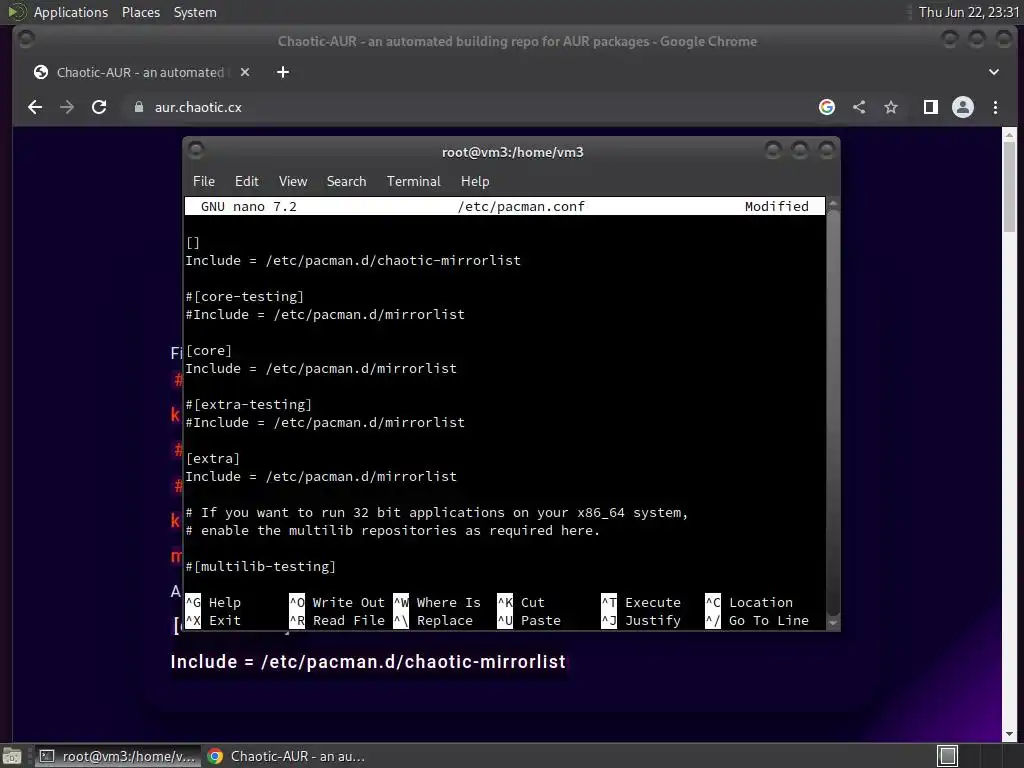
Task: Share this page from the address bar
Action: click(859, 107)
